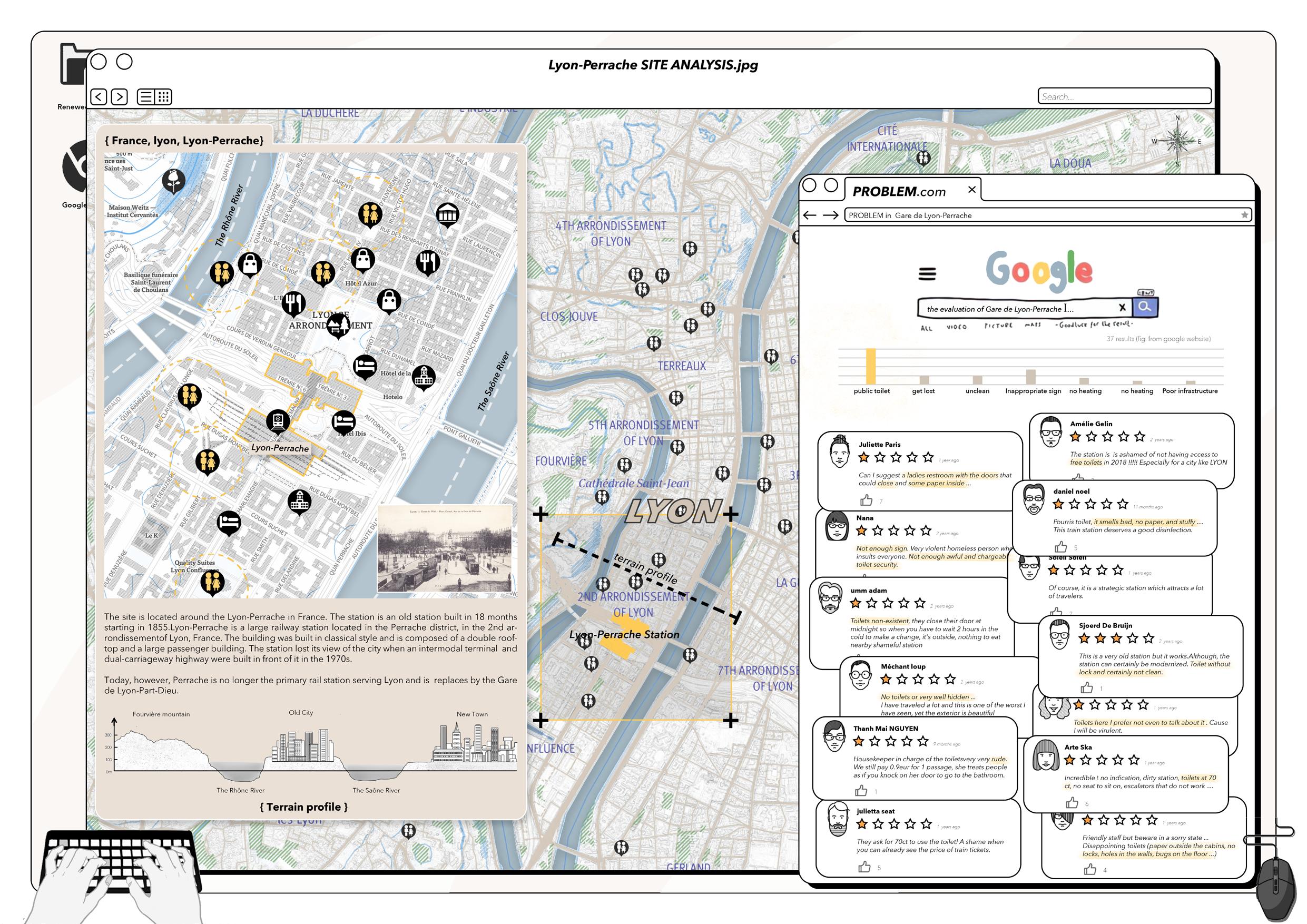The width and height of the screenshot is (1307, 924).
Task: Open the VIDEO results tab
Action: click(956, 327)
